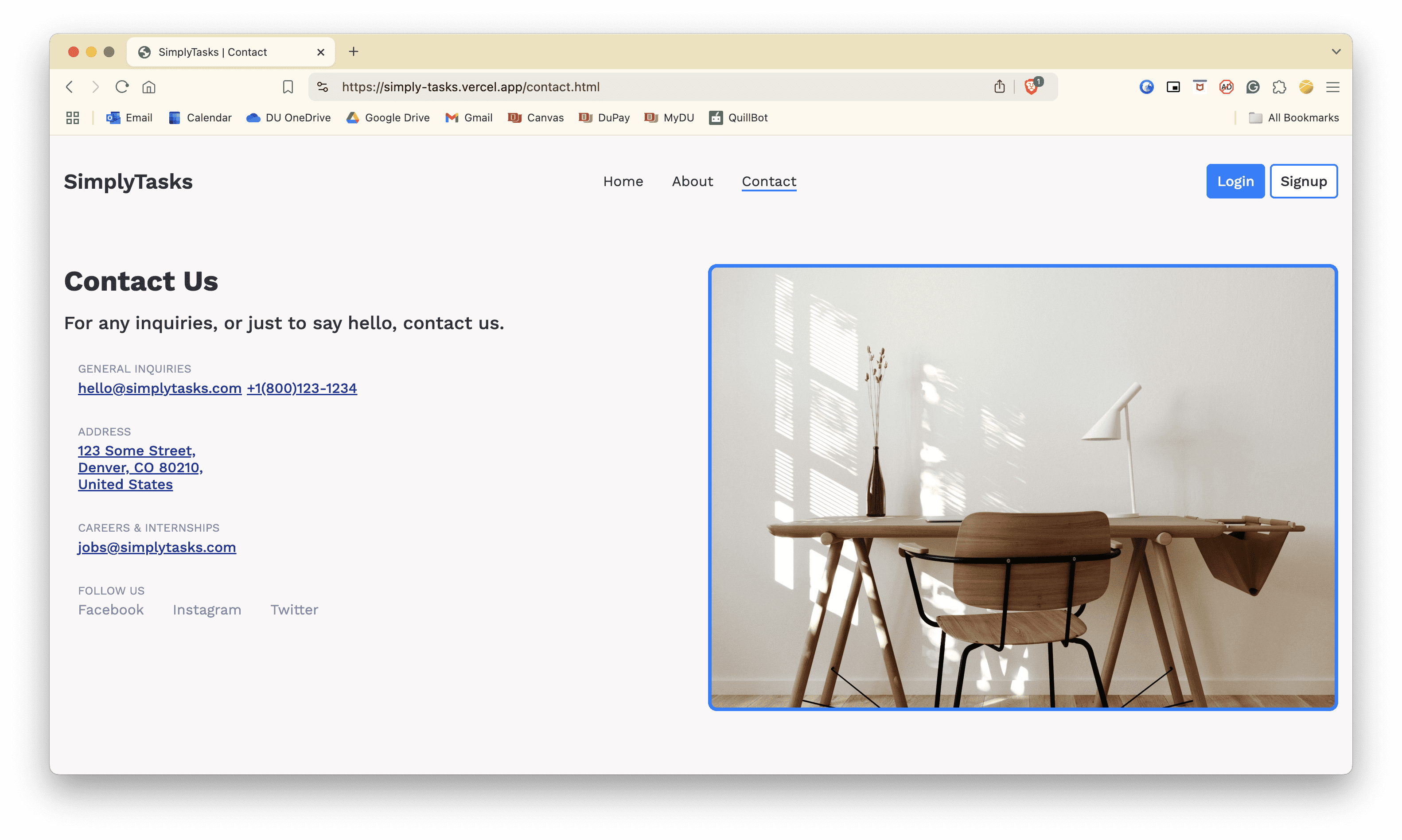
Task: Call the +1(800)123-1234 phone link
Action: pyautogui.click(x=302, y=388)
